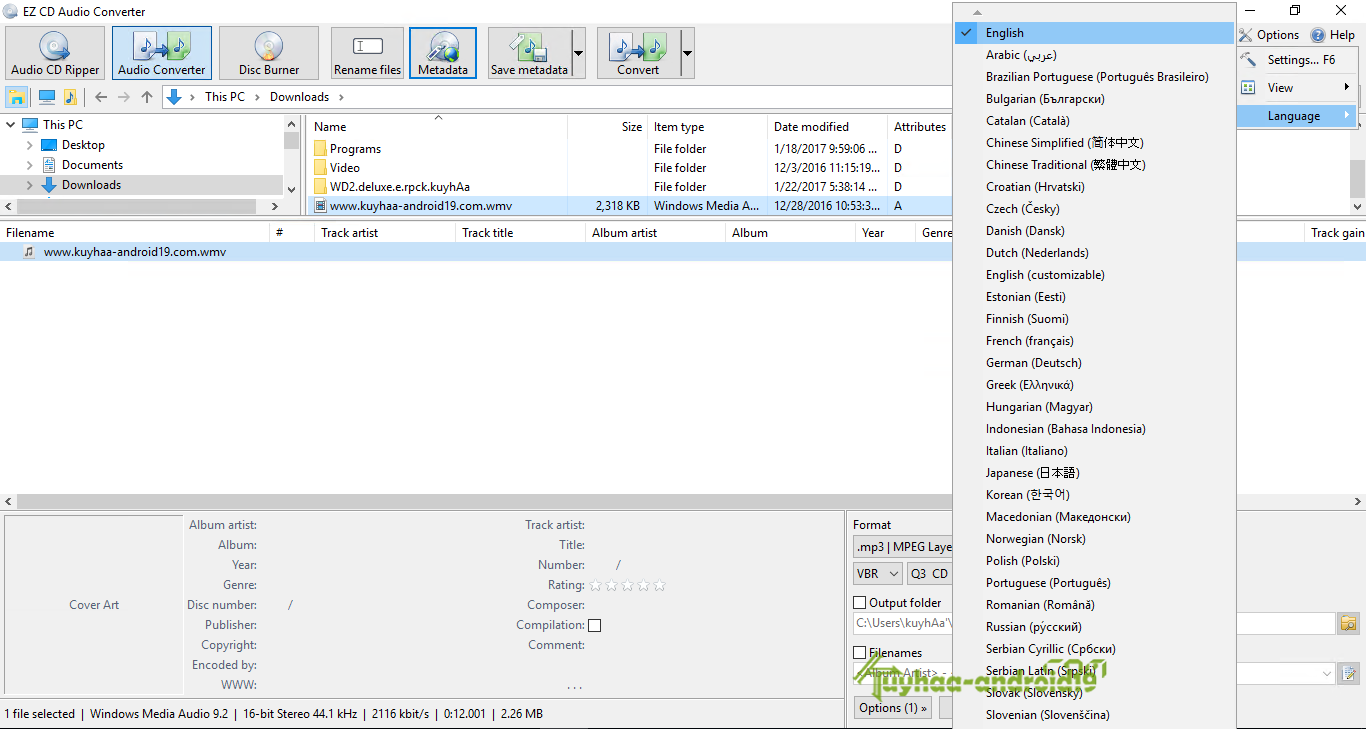Open Convert dropdown arrow
Viewport: 1366px width, 729px height.
(687, 53)
